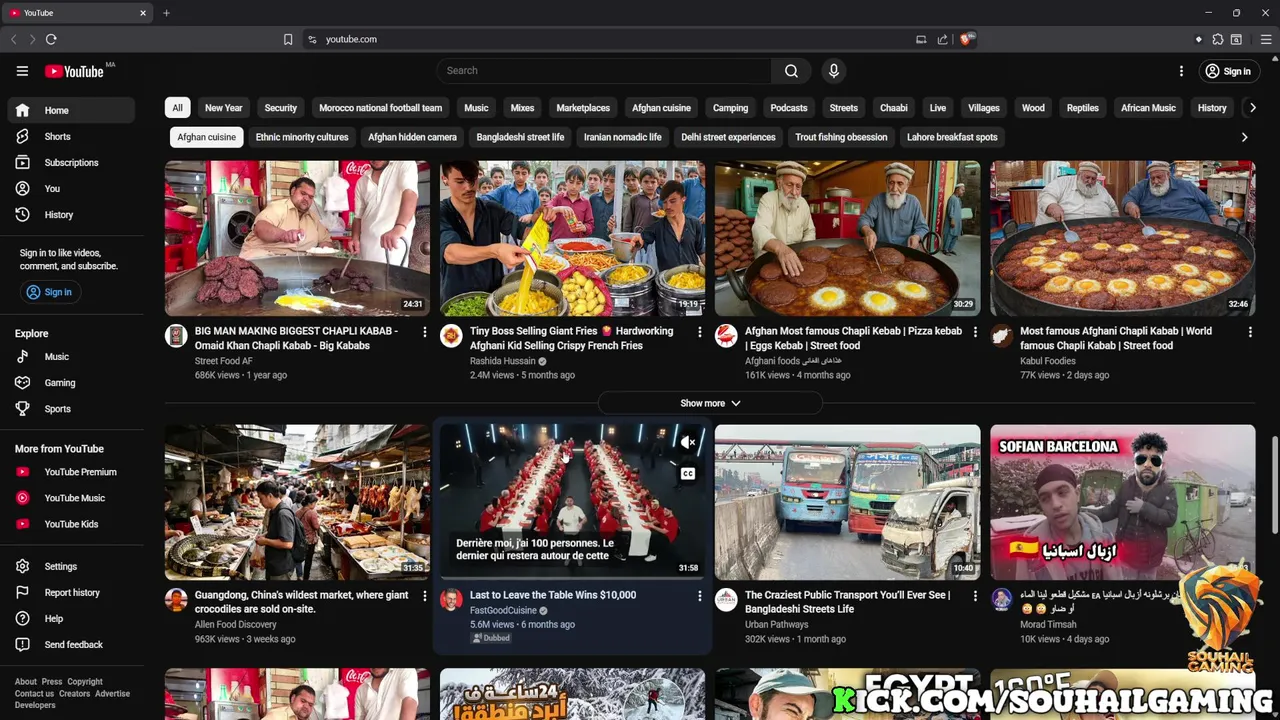Select Lahore breakfast spots chip

click(952, 137)
